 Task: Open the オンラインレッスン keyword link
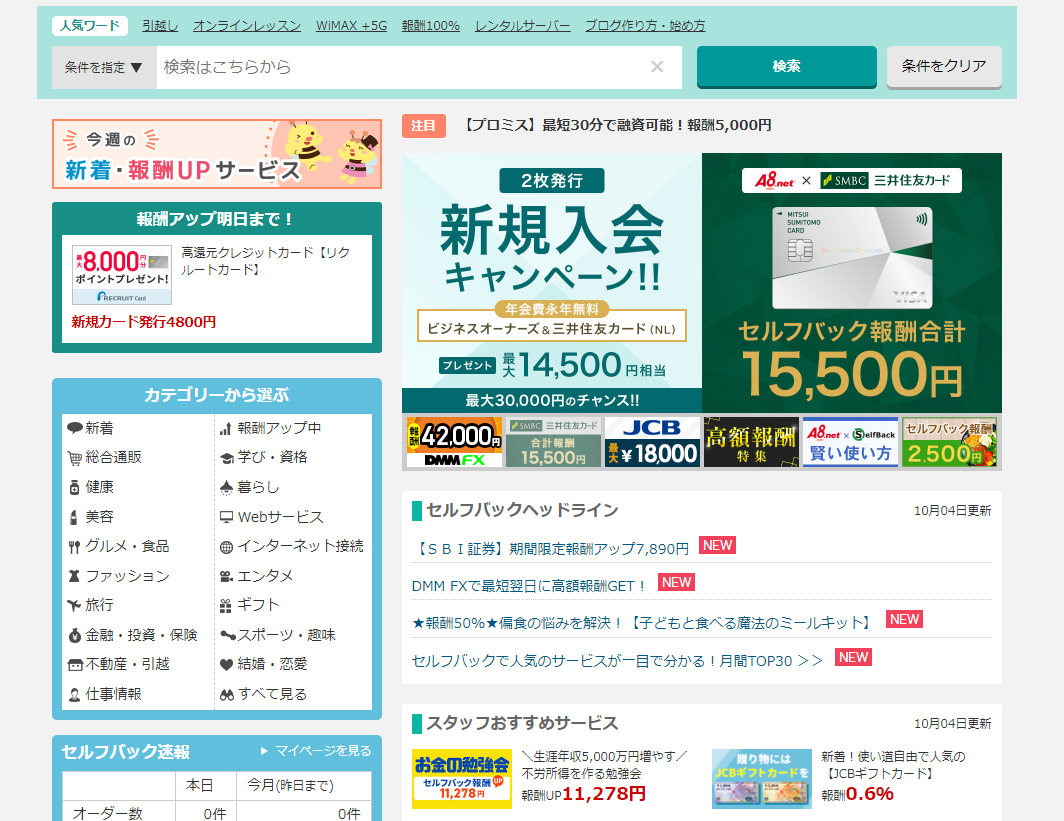point(247,26)
